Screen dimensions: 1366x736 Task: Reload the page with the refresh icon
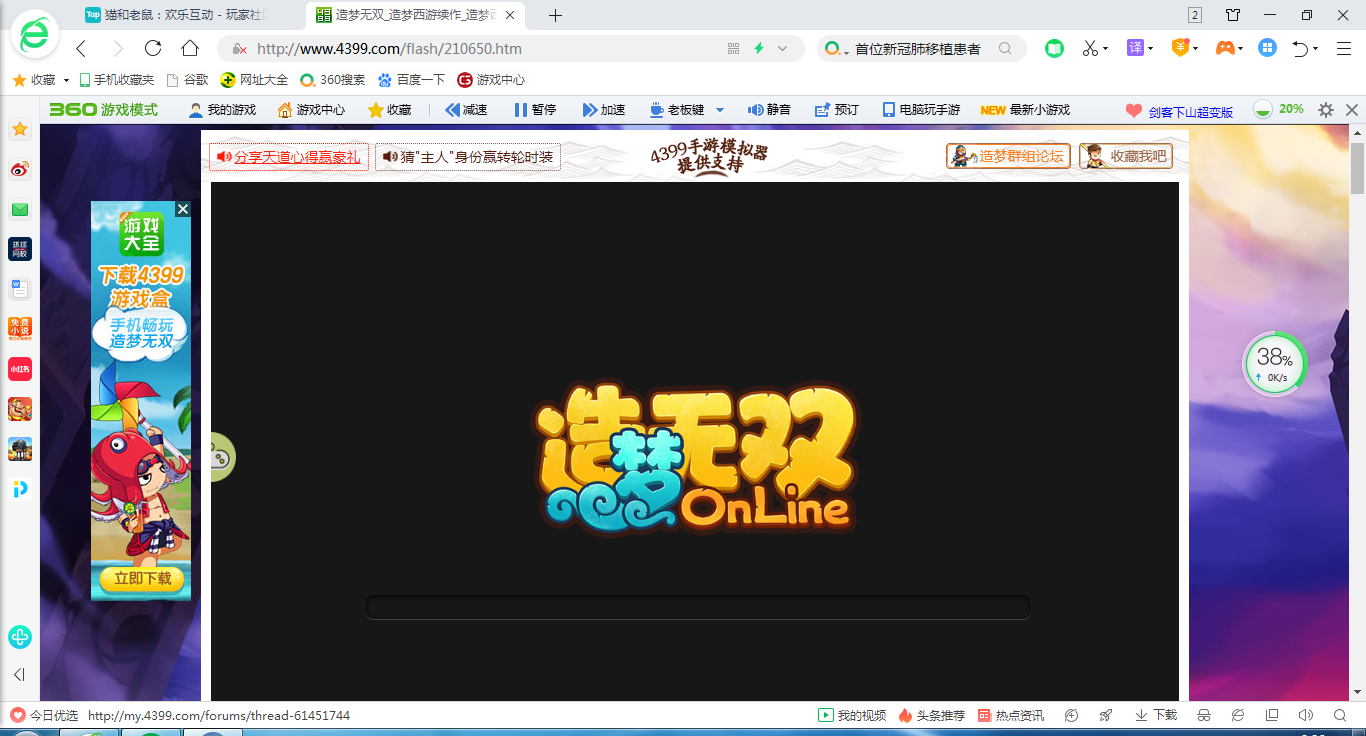click(153, 48)
